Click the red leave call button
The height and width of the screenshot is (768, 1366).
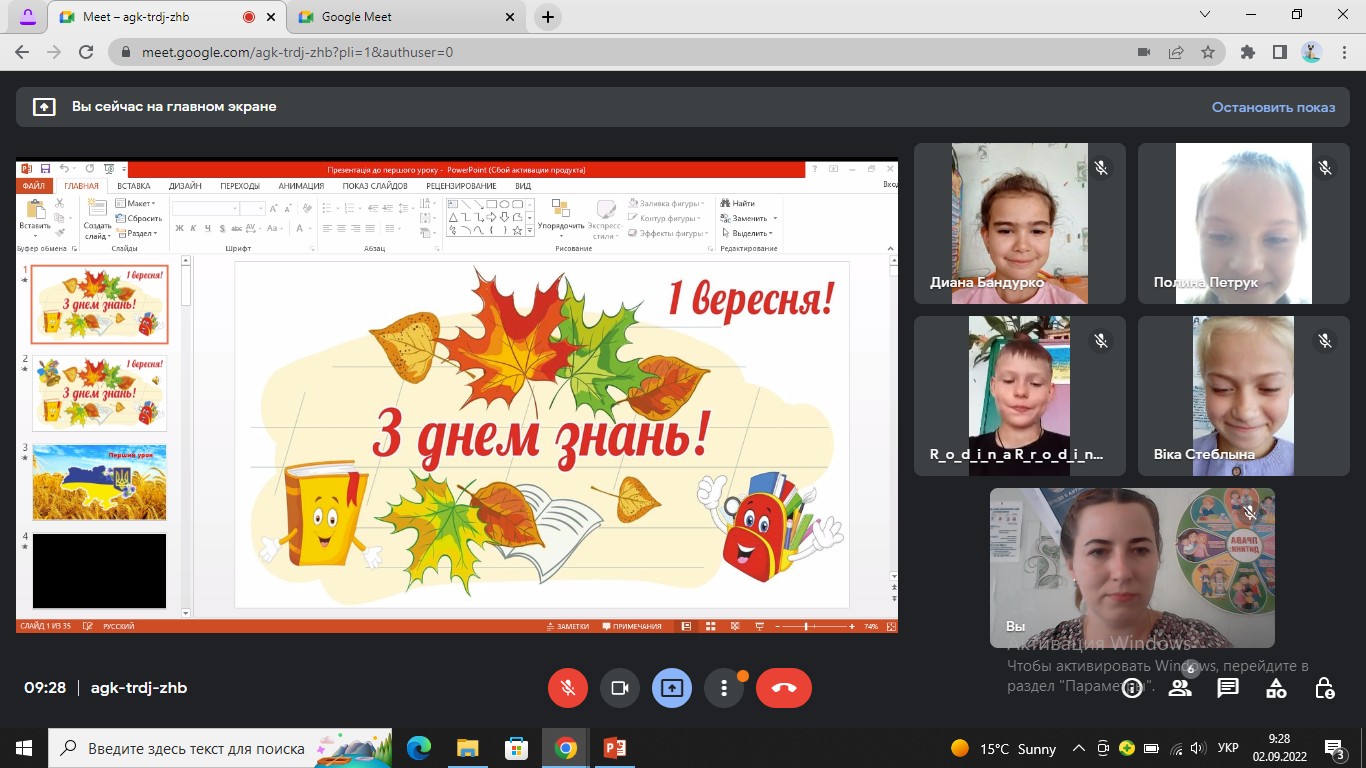pos(783,688)
